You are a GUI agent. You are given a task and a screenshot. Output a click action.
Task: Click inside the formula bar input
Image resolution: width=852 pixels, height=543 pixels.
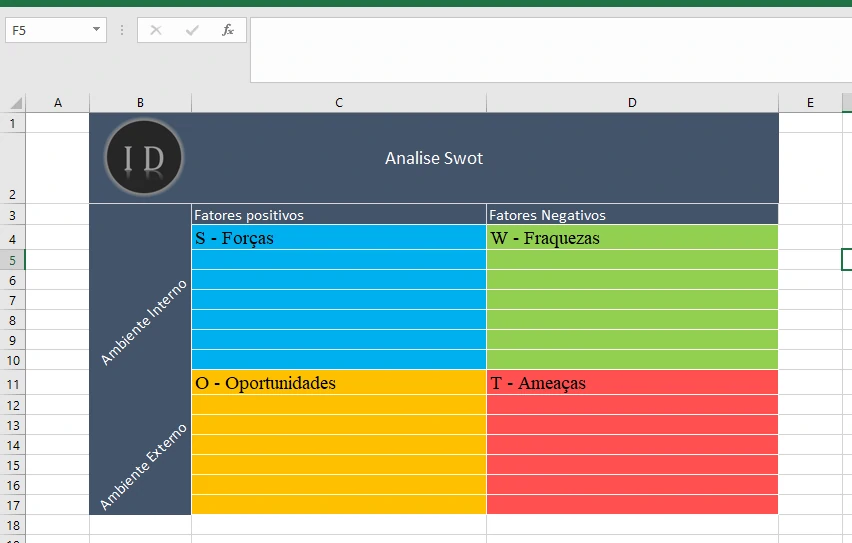point(550,50)
